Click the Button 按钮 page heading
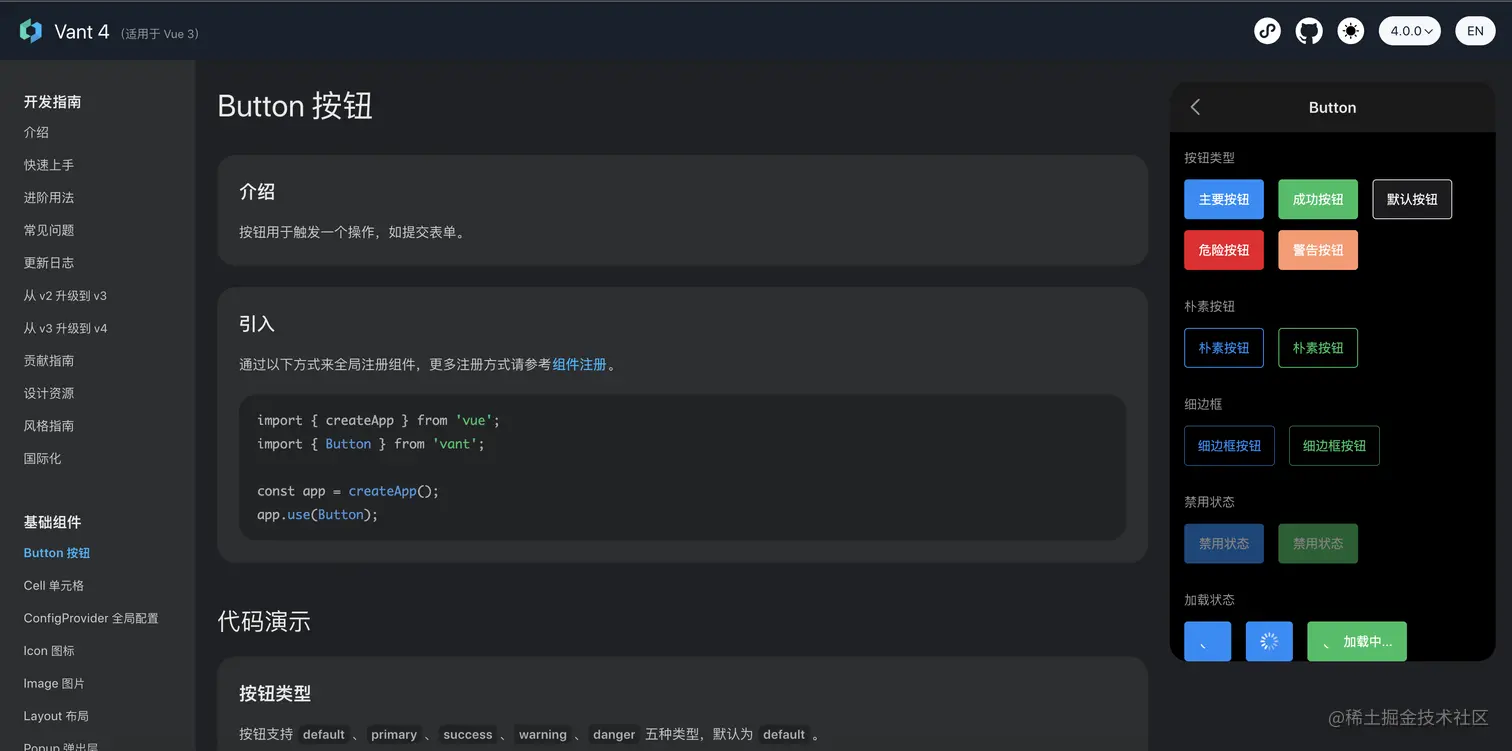 click(x=295, y=106)
